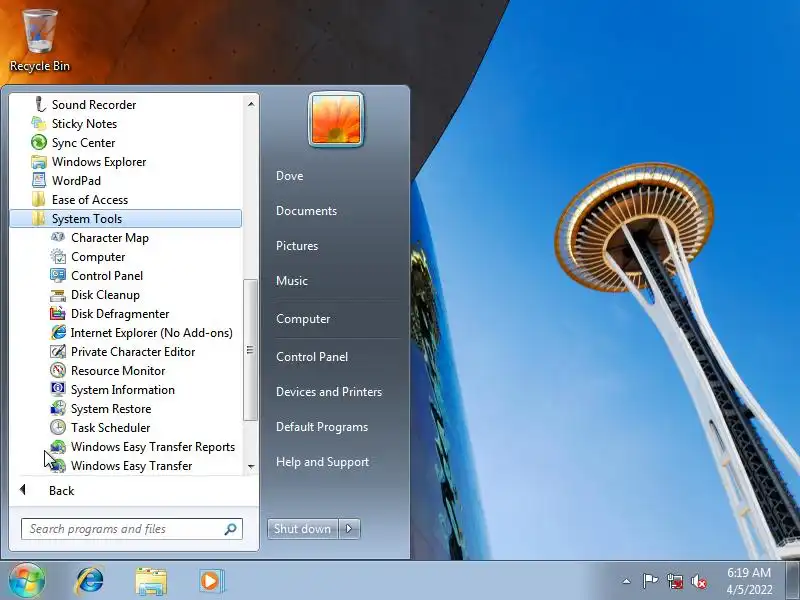
Task: Click programs list scroll up arrow
Action: 251,104
